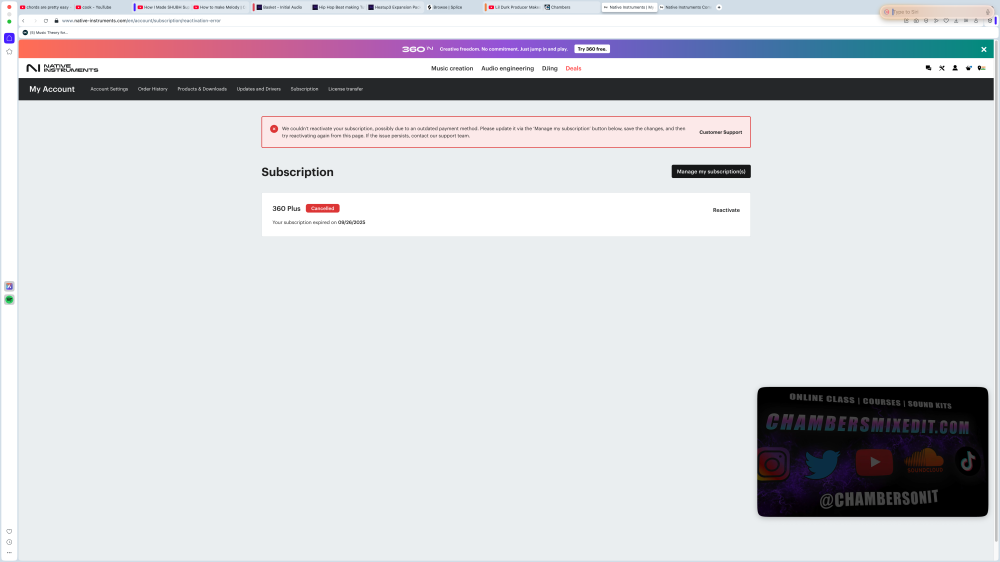
Task: Click the 360 Plus plan name
Action: tap(286, 209)
